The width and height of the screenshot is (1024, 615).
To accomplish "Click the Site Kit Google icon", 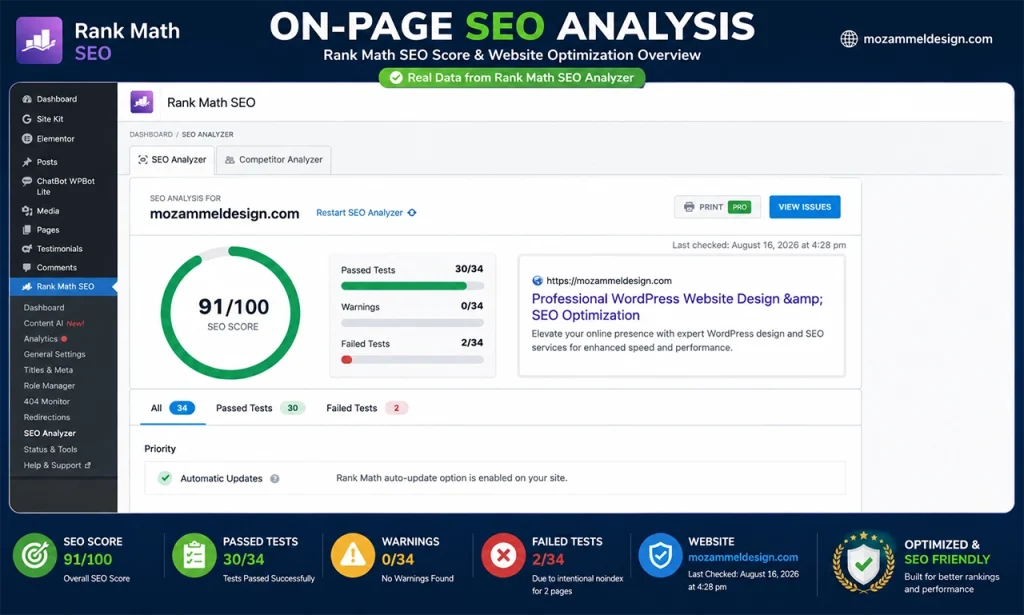I will 27,119.
